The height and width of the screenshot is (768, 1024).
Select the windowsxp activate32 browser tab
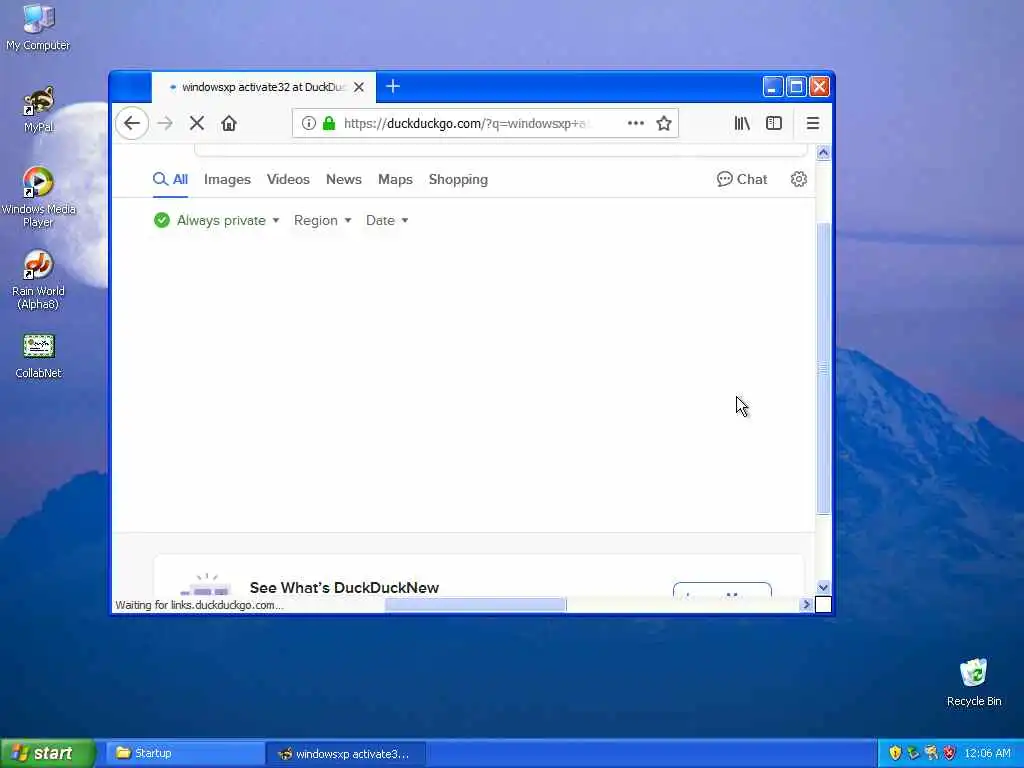[263, 87]
